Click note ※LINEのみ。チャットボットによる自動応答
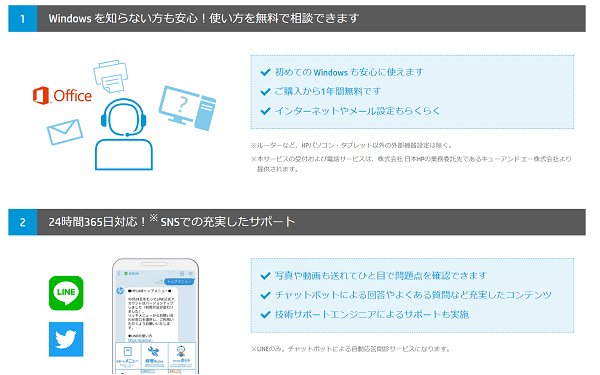600x375 pixels. point(351,349)
